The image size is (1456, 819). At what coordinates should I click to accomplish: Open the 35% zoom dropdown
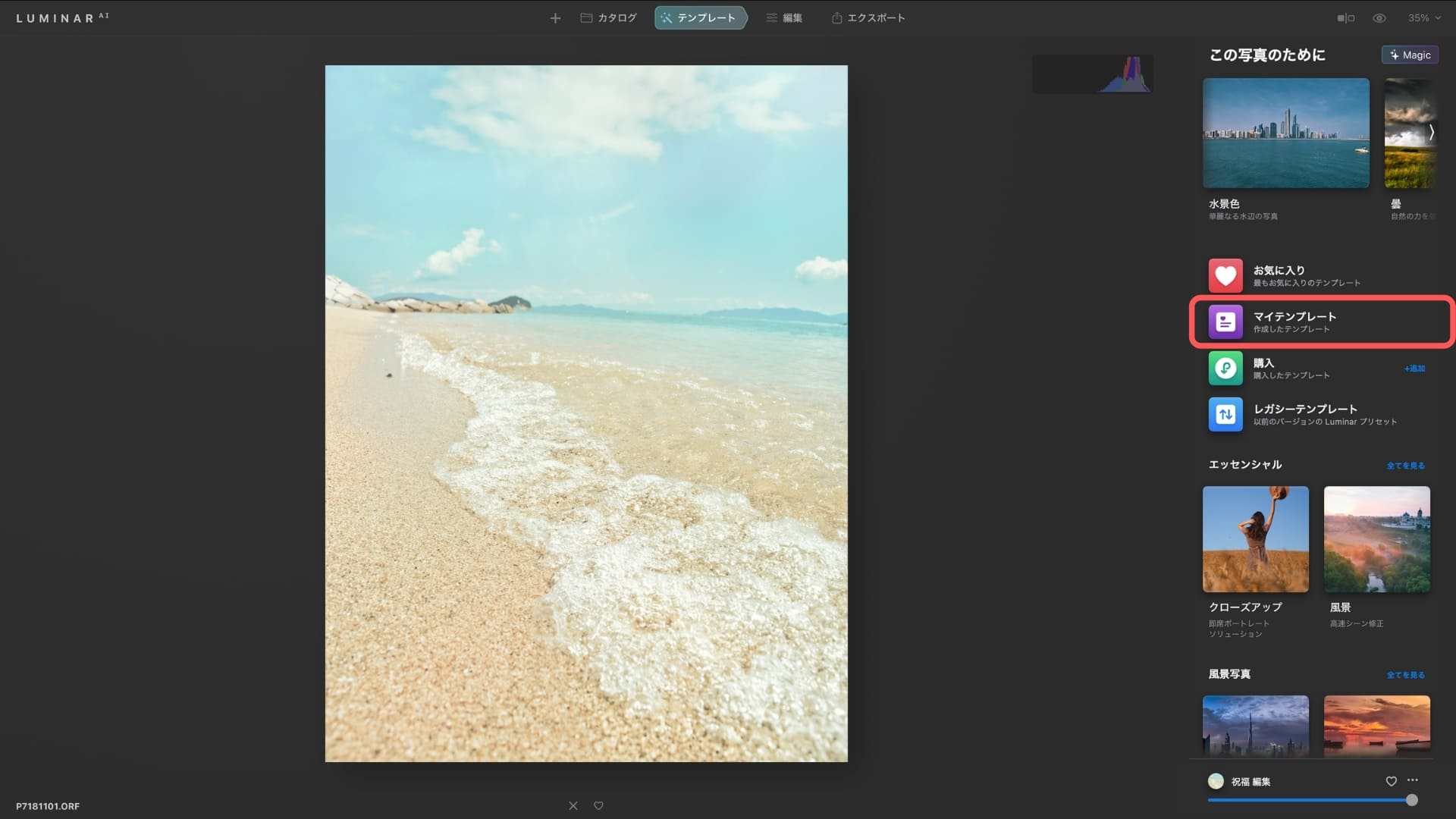(x=1423, y=18)
